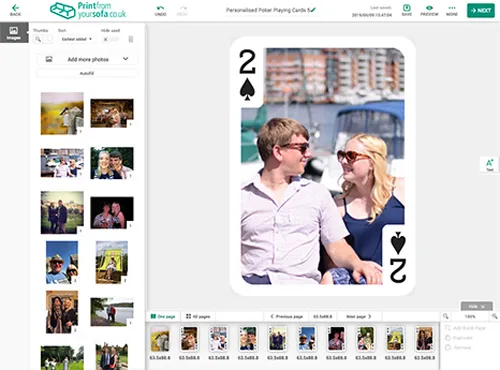Viewport: 500px width, 370px height.
Task: Open the More options menu
Action: pyautogui.click(x=452, y=10)
